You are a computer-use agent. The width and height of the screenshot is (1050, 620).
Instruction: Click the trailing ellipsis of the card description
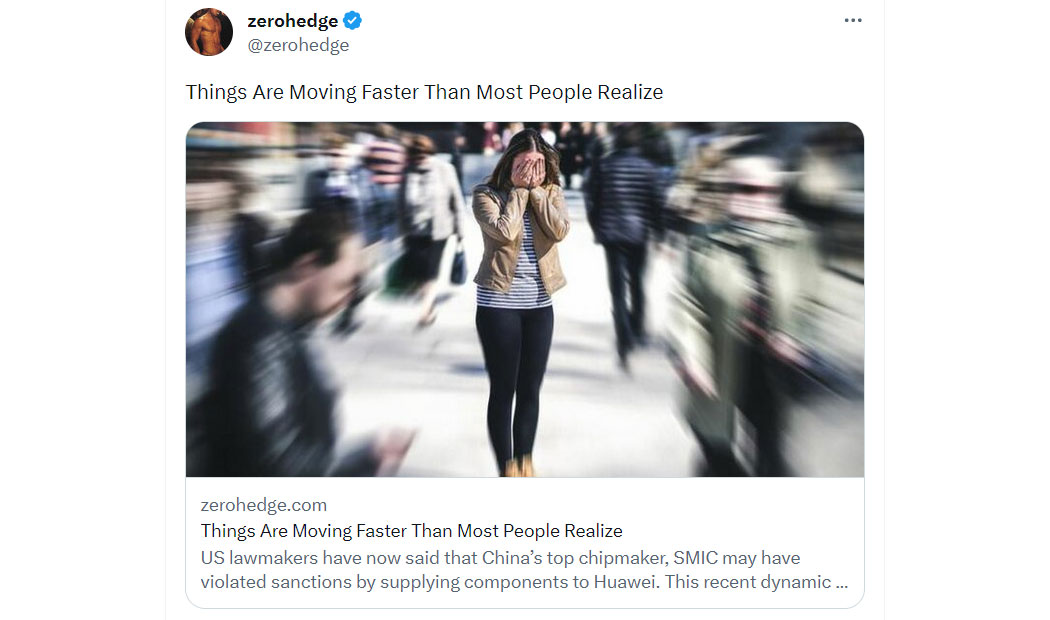(x=842, y=583)
